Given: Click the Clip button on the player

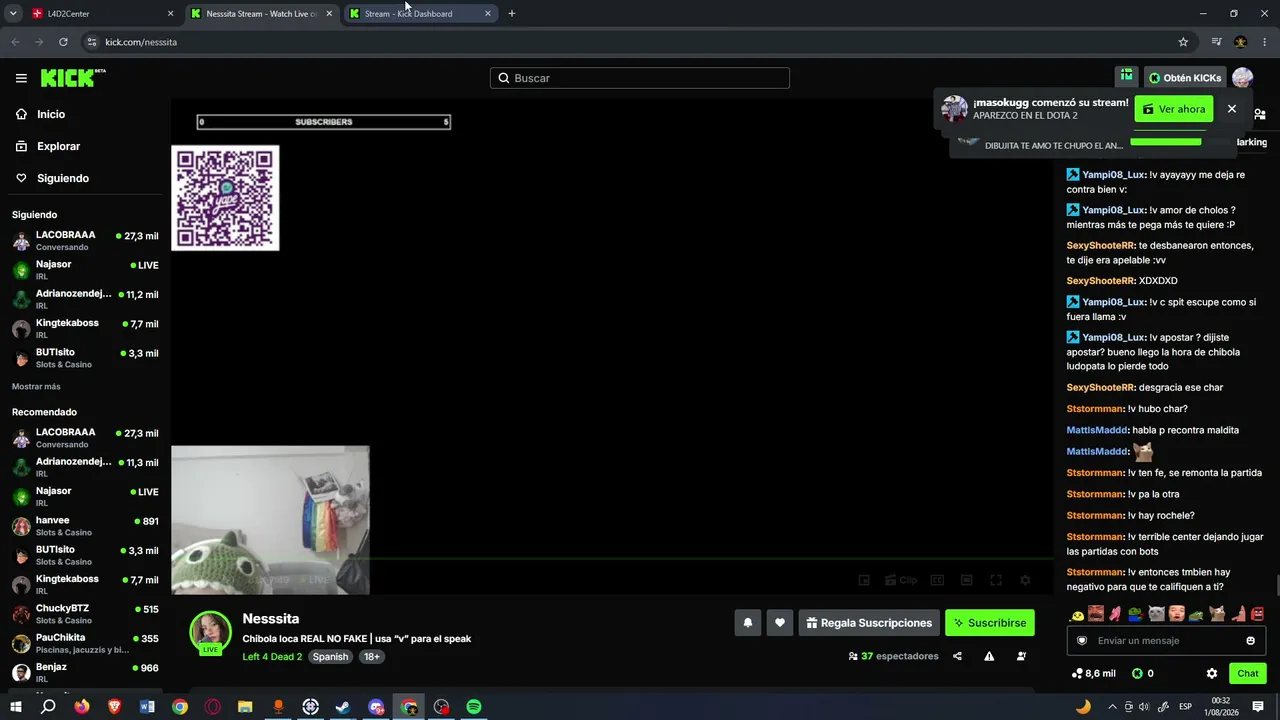Looking at the screenshot, I should coord(901,580).
